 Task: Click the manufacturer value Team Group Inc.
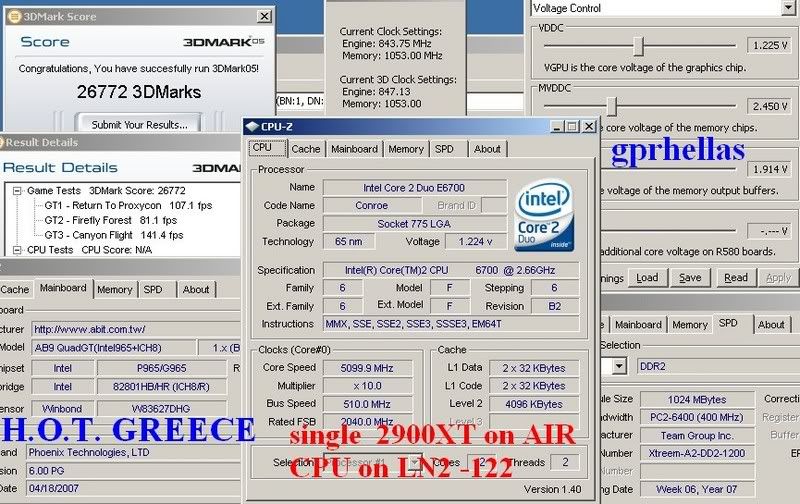click(697, 436)
